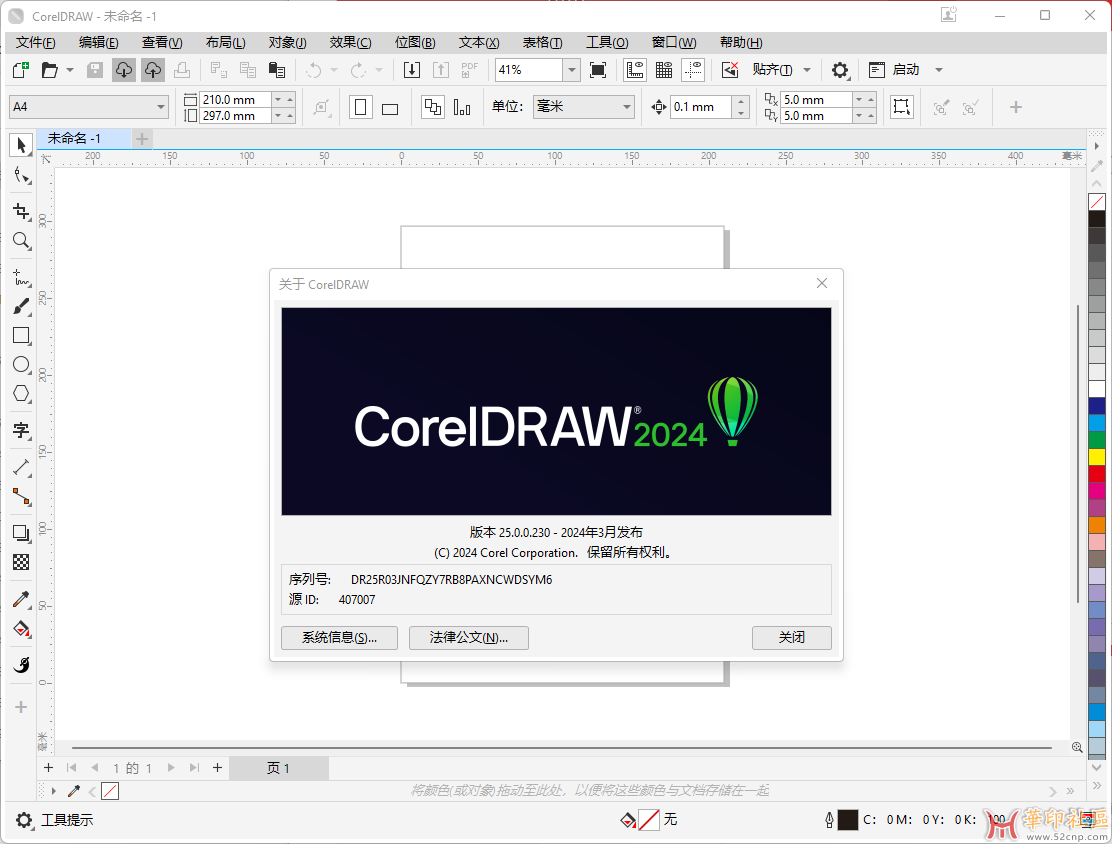Toggle Current page layout button

[x=462, y=107]
